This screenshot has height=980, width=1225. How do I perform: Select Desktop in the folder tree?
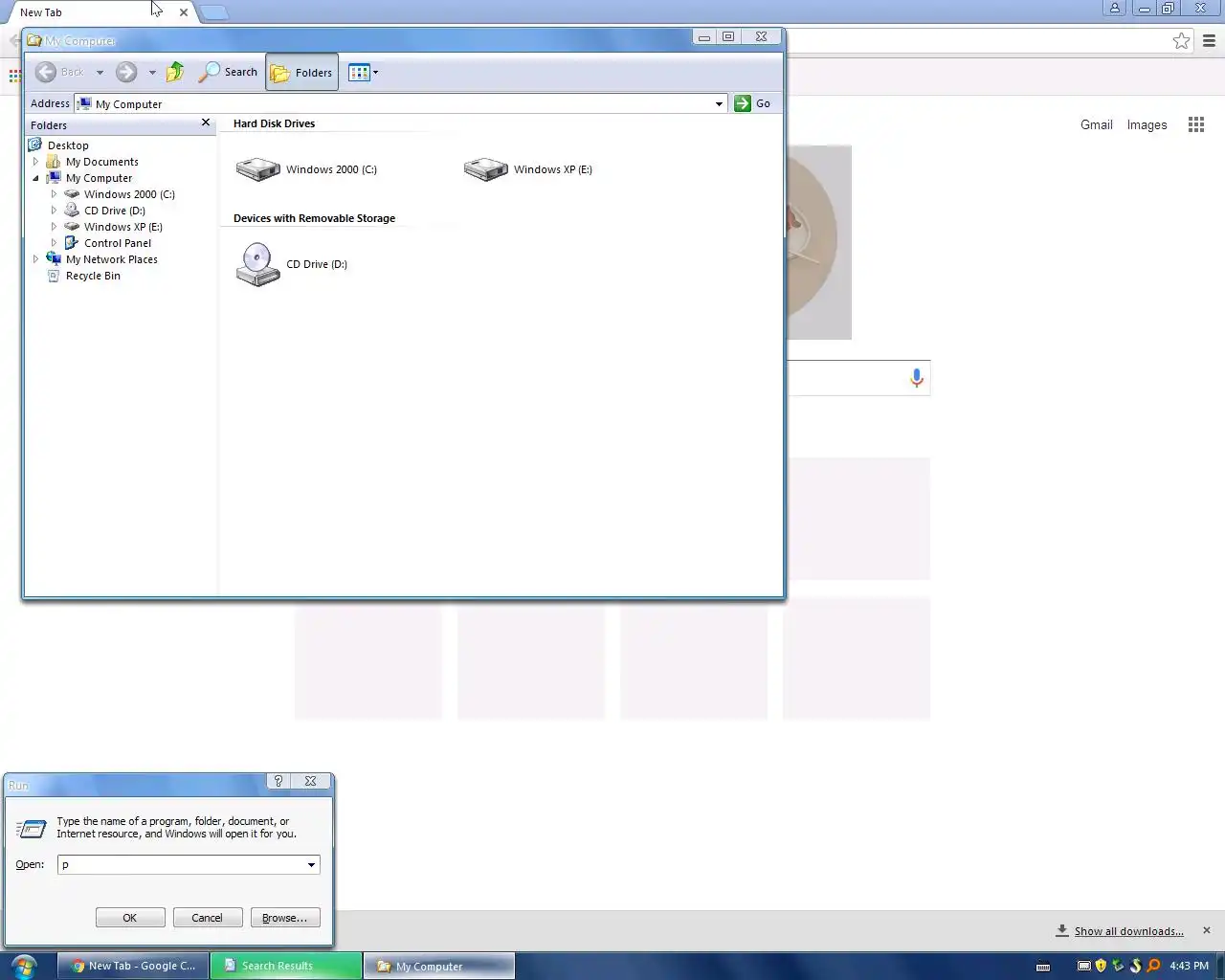(x=68, y=145)
